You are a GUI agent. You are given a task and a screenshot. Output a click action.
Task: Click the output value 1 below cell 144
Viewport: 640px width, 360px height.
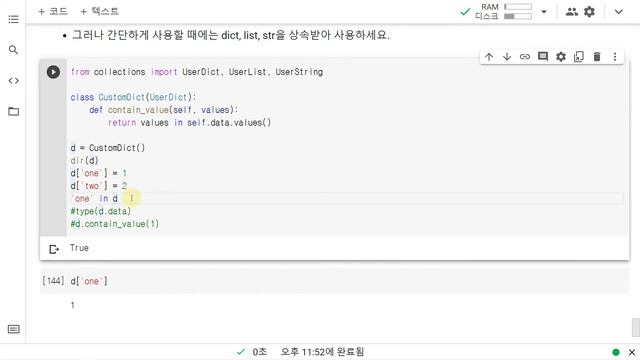[73, 305]
